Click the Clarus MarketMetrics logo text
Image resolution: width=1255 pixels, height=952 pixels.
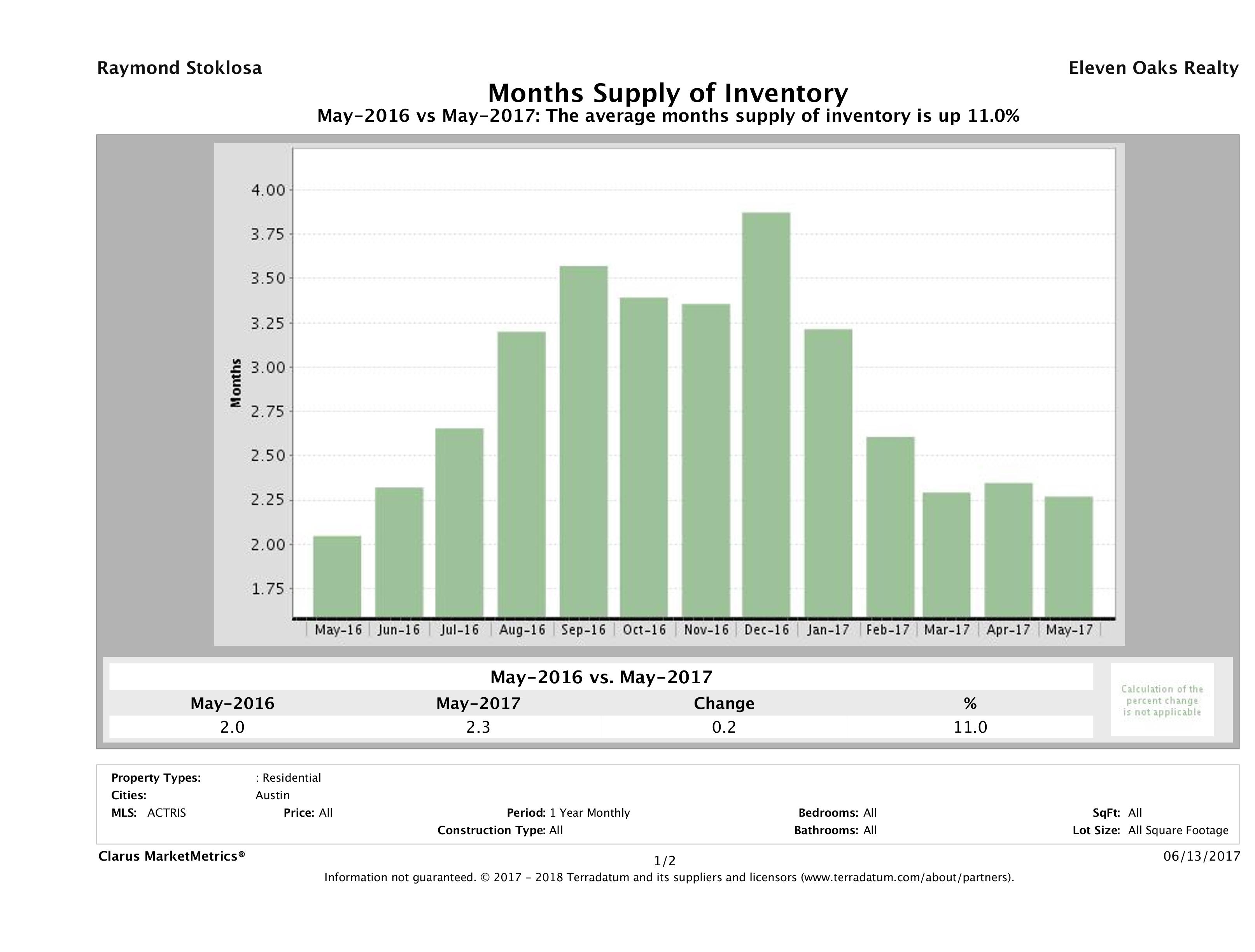pyautogui.click(x=172, y=856)
